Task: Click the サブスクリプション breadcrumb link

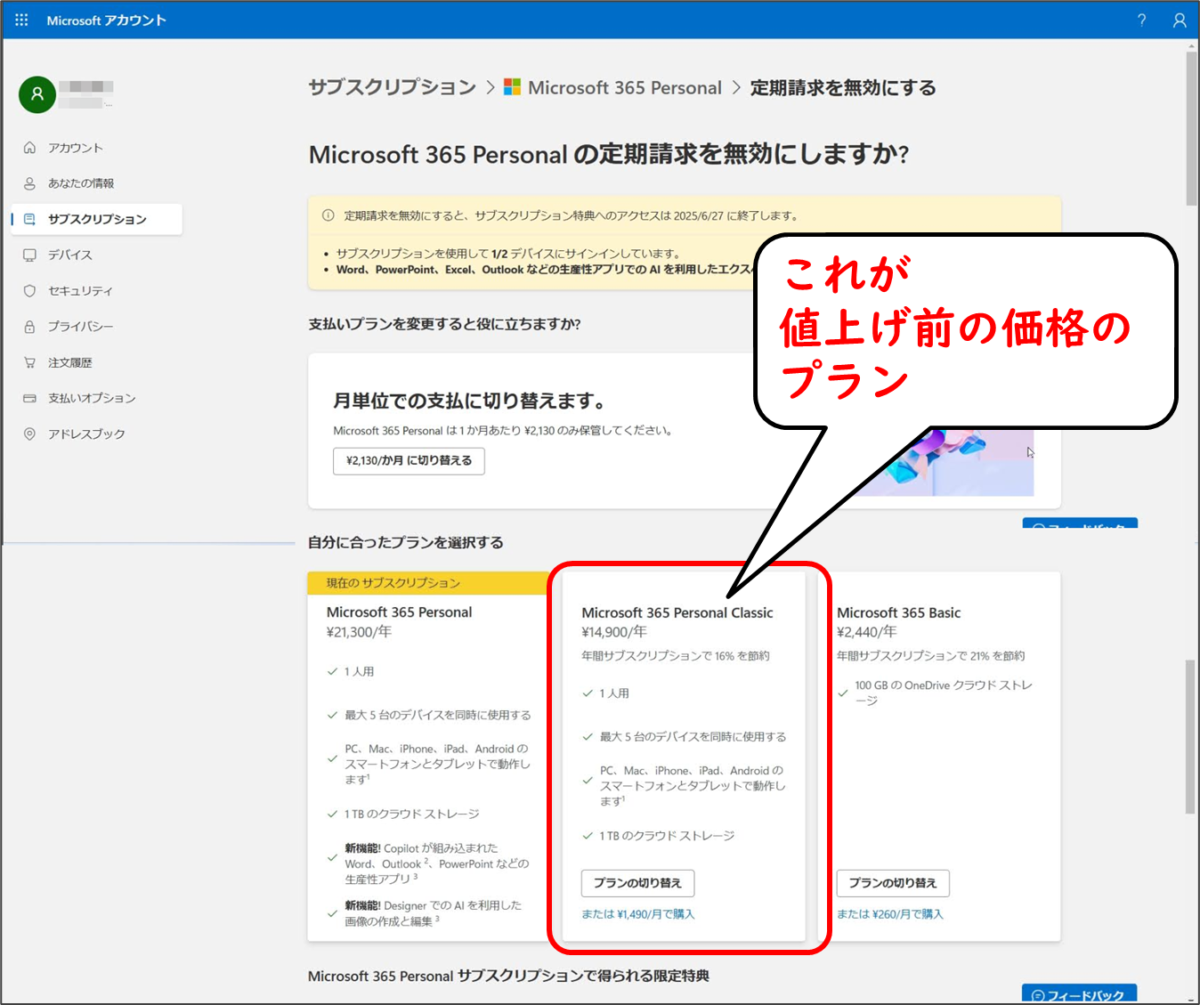Action: click(390, 87)
